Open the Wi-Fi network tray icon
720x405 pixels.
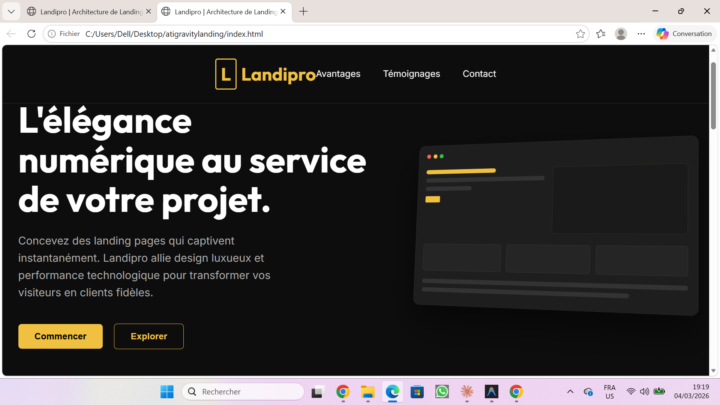[x=630, y=392]
